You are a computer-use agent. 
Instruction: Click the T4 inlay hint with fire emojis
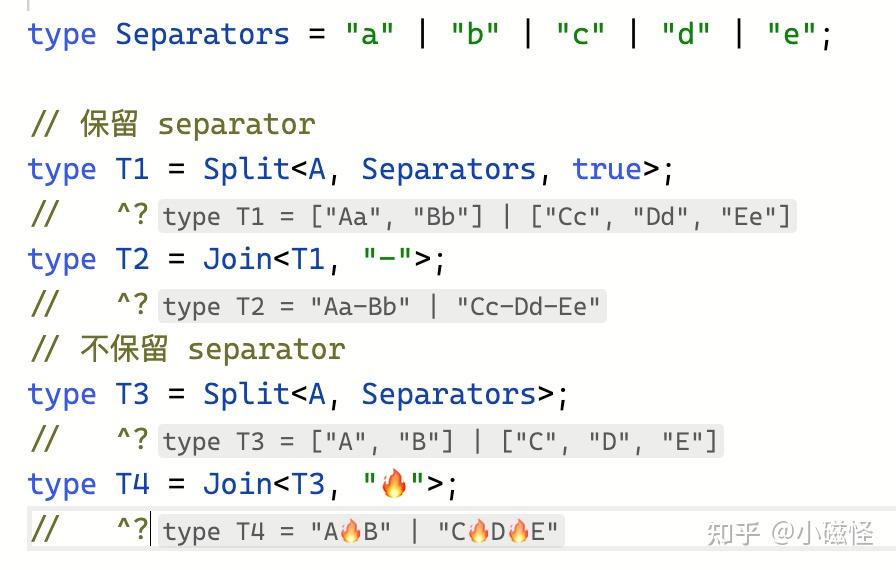click(x=361, y=531)
